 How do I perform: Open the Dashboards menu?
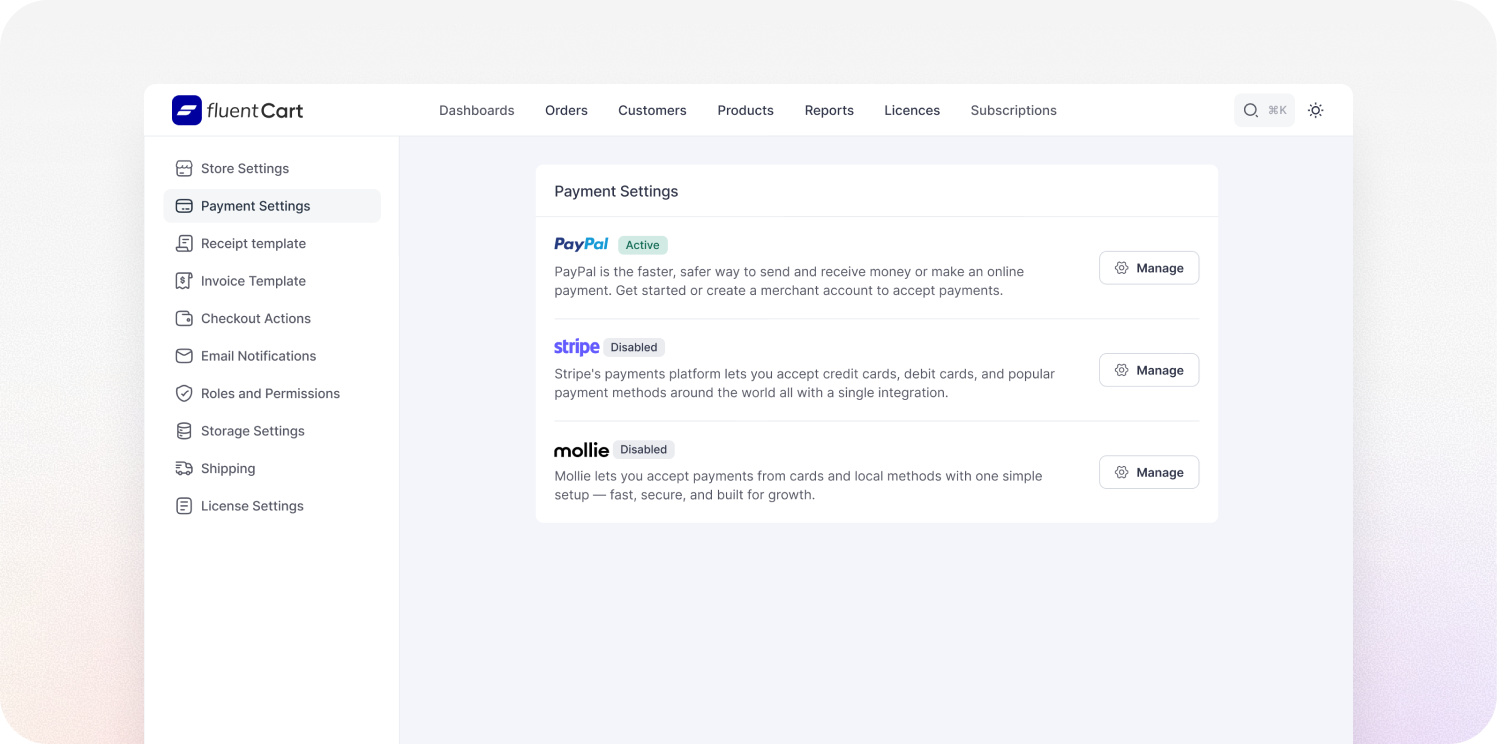coord(477,111)
